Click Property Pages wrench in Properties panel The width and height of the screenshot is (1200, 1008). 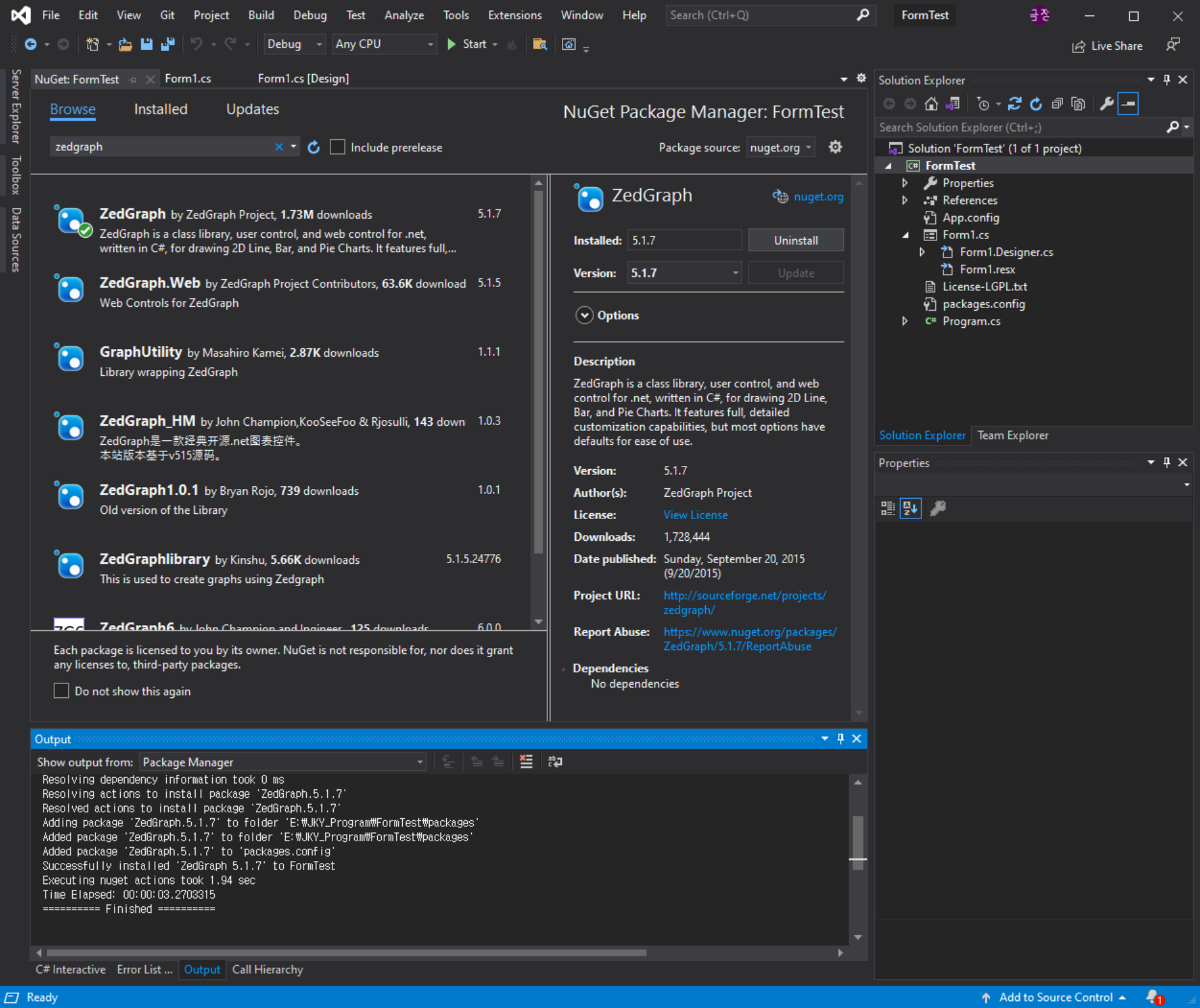click(938, 509)
